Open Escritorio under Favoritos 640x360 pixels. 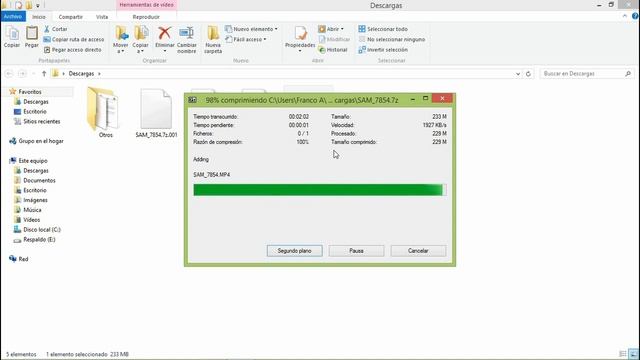pyautogui.click(x=35, y=111)
